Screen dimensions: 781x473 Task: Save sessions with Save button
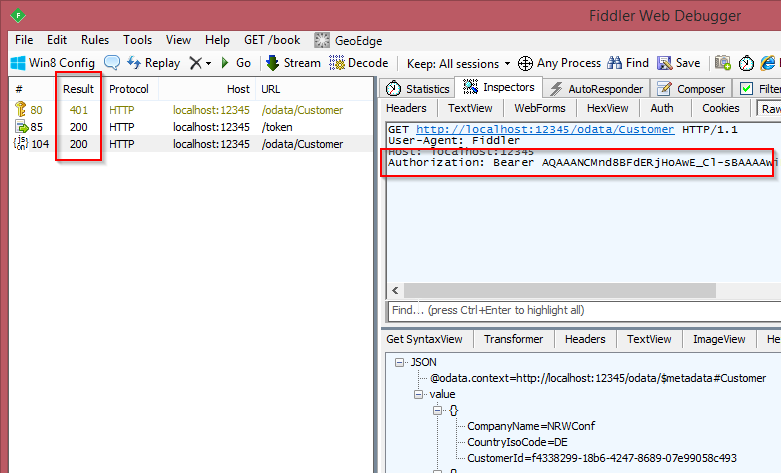tap(678, 63)
